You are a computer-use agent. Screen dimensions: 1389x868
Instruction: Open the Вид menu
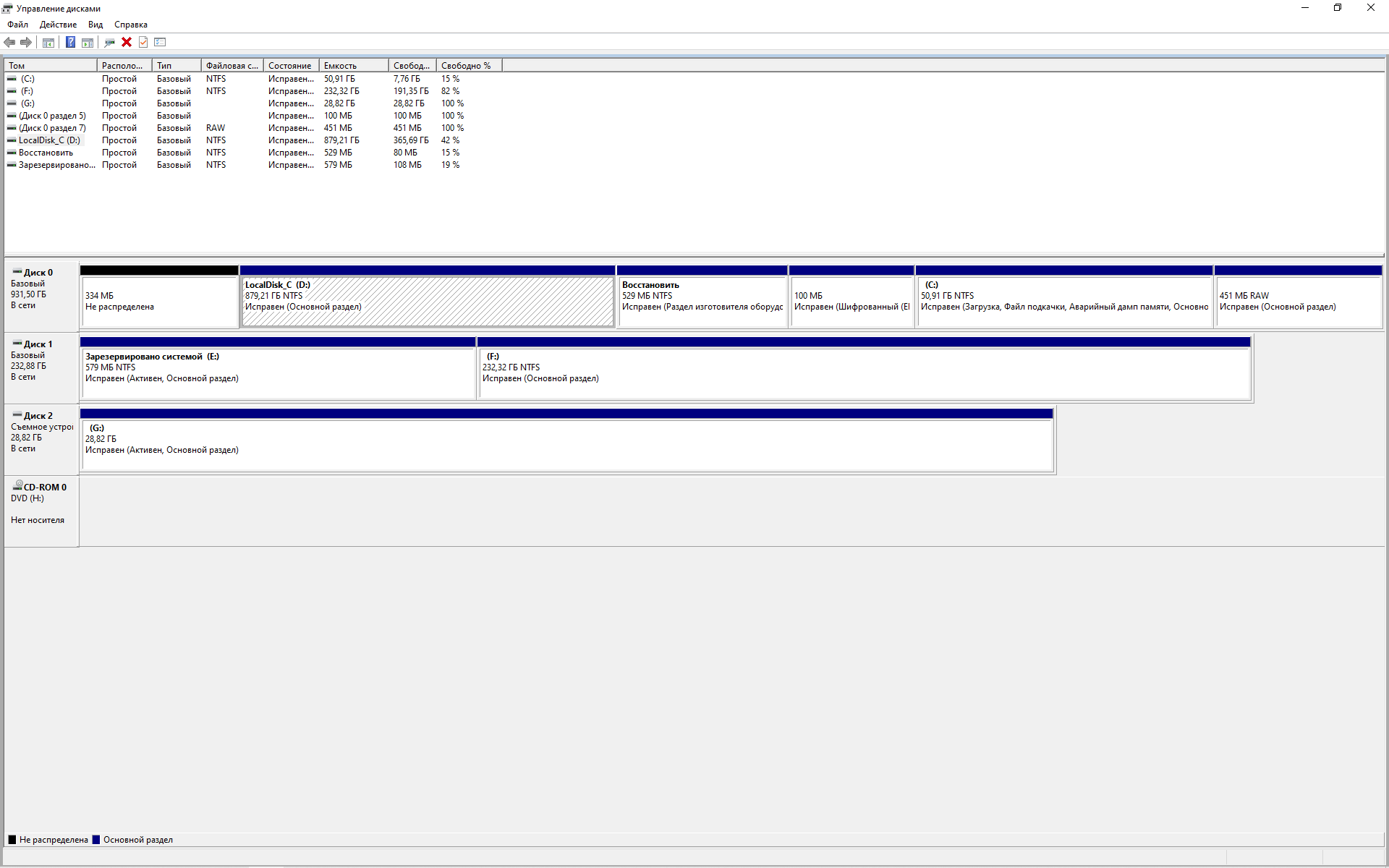pyautogui.click(x=95, y=25)
